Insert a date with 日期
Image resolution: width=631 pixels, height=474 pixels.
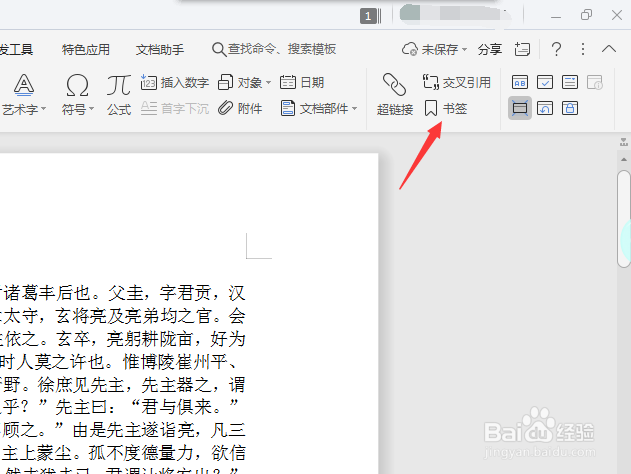point(302,82)
